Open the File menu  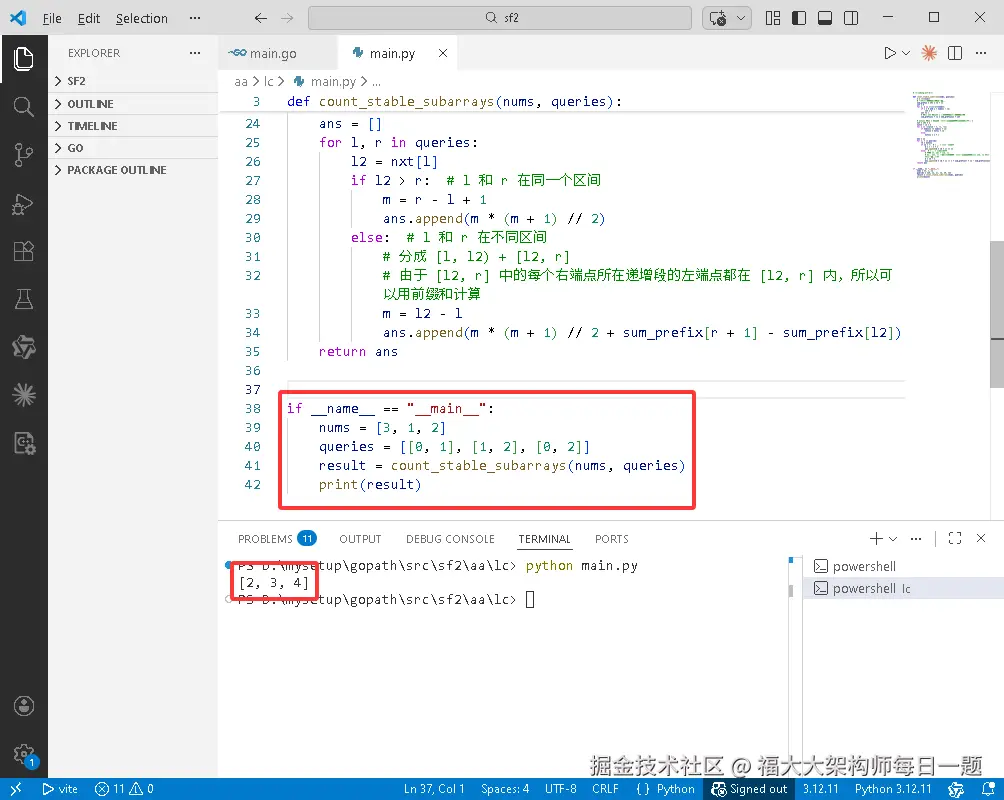(x=52, y=18)
